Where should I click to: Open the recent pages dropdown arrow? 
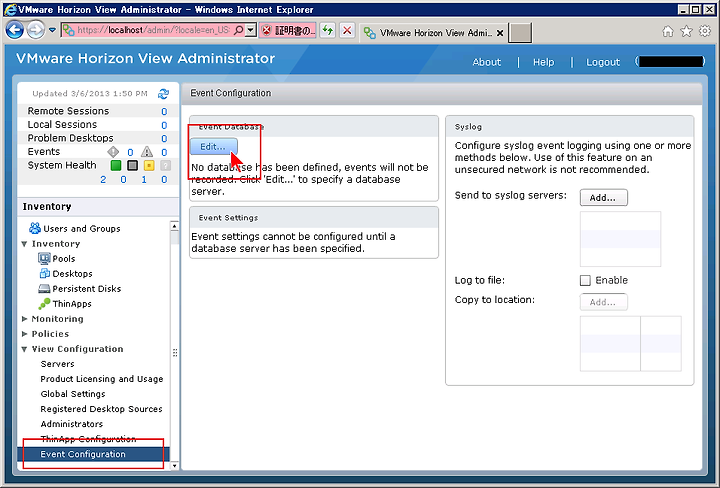(52, 30)
